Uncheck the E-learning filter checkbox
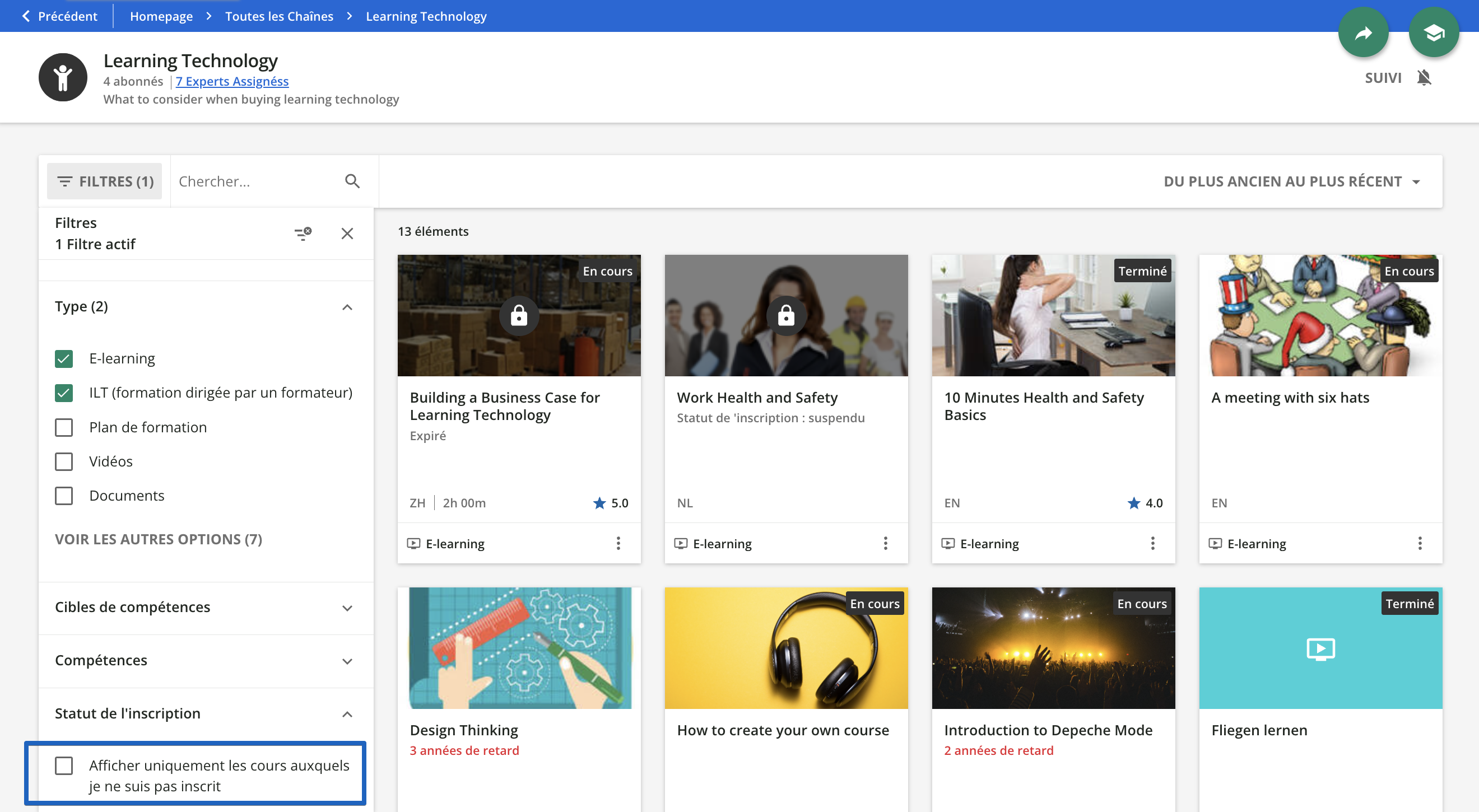This screenshot has width=1479, height=812. tap(64, 358)
